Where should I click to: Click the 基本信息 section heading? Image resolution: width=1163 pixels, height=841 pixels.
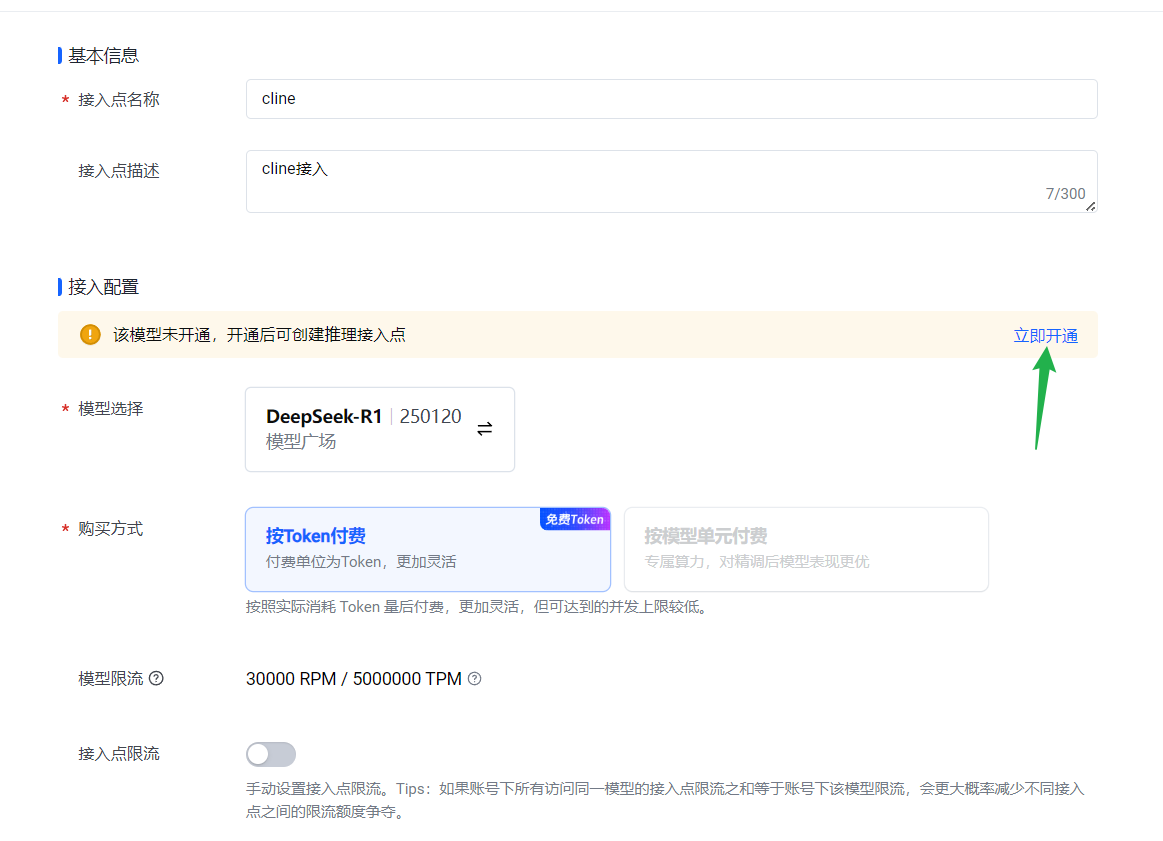(103, 55)
